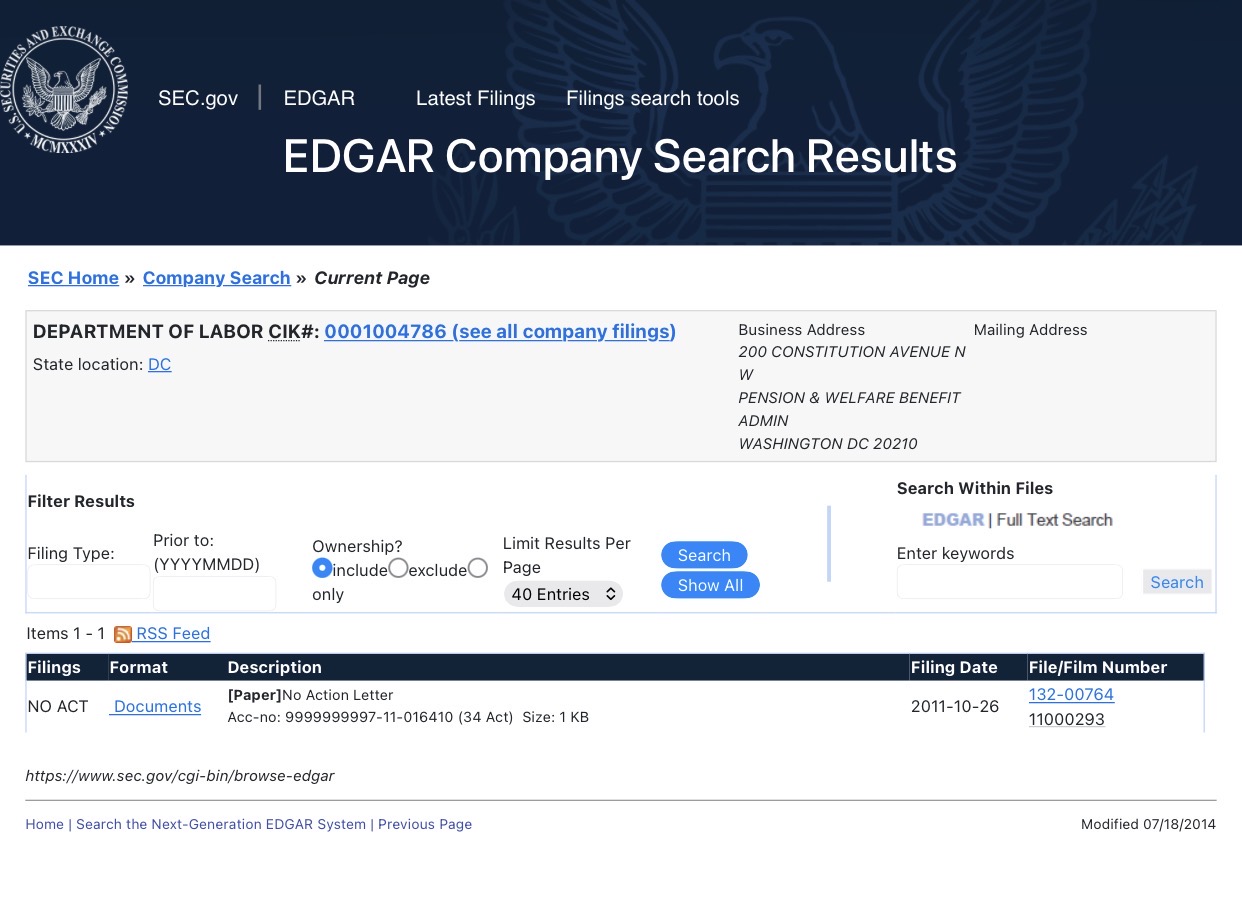Select the Ownership only radio button
This screenshot has width=1242, height=909.
[x=478, y=568]
